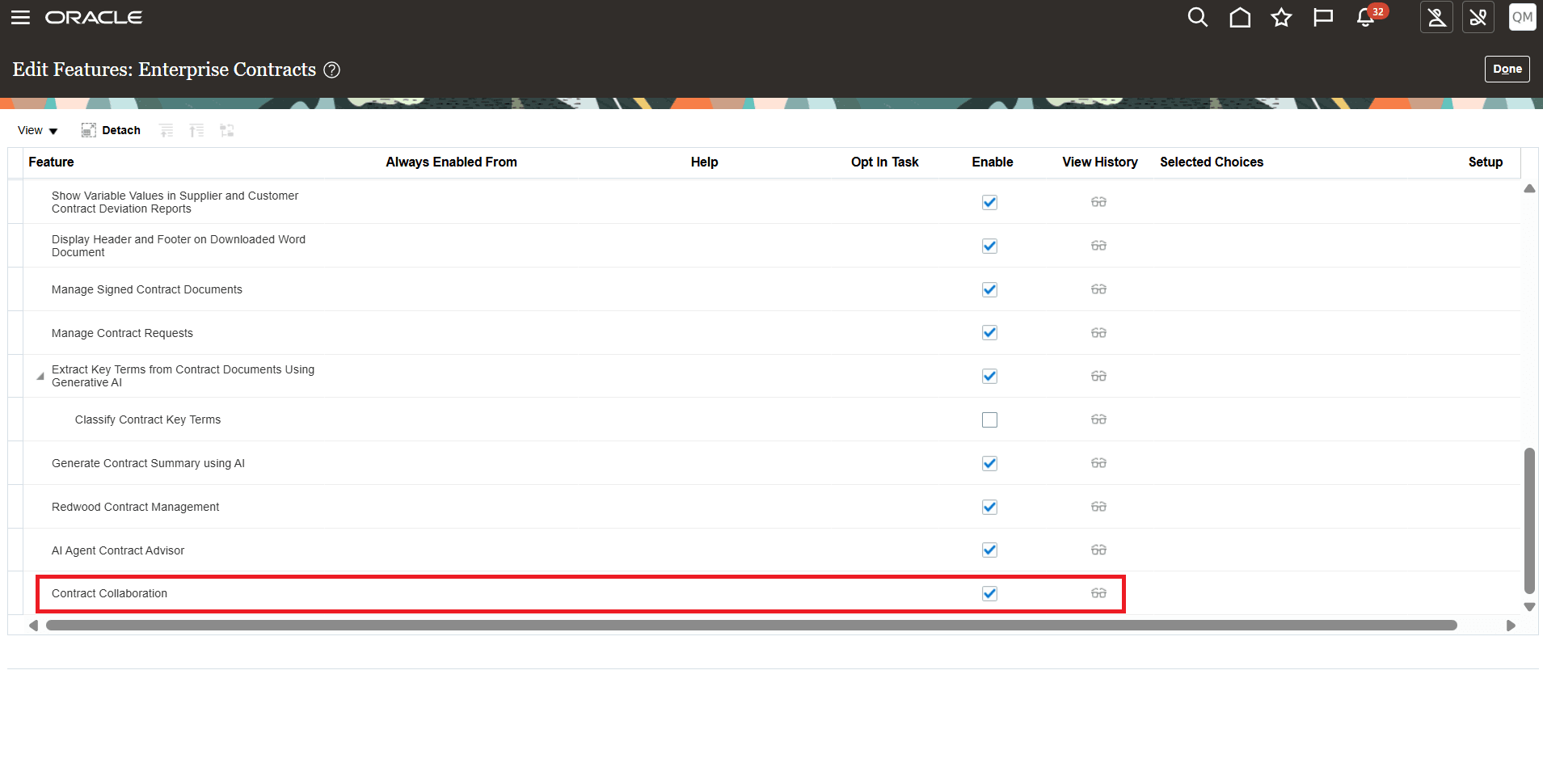Click the Done button
Image resolution: width=1543 pixels, height=784 pixels.
pos(1507,69)
